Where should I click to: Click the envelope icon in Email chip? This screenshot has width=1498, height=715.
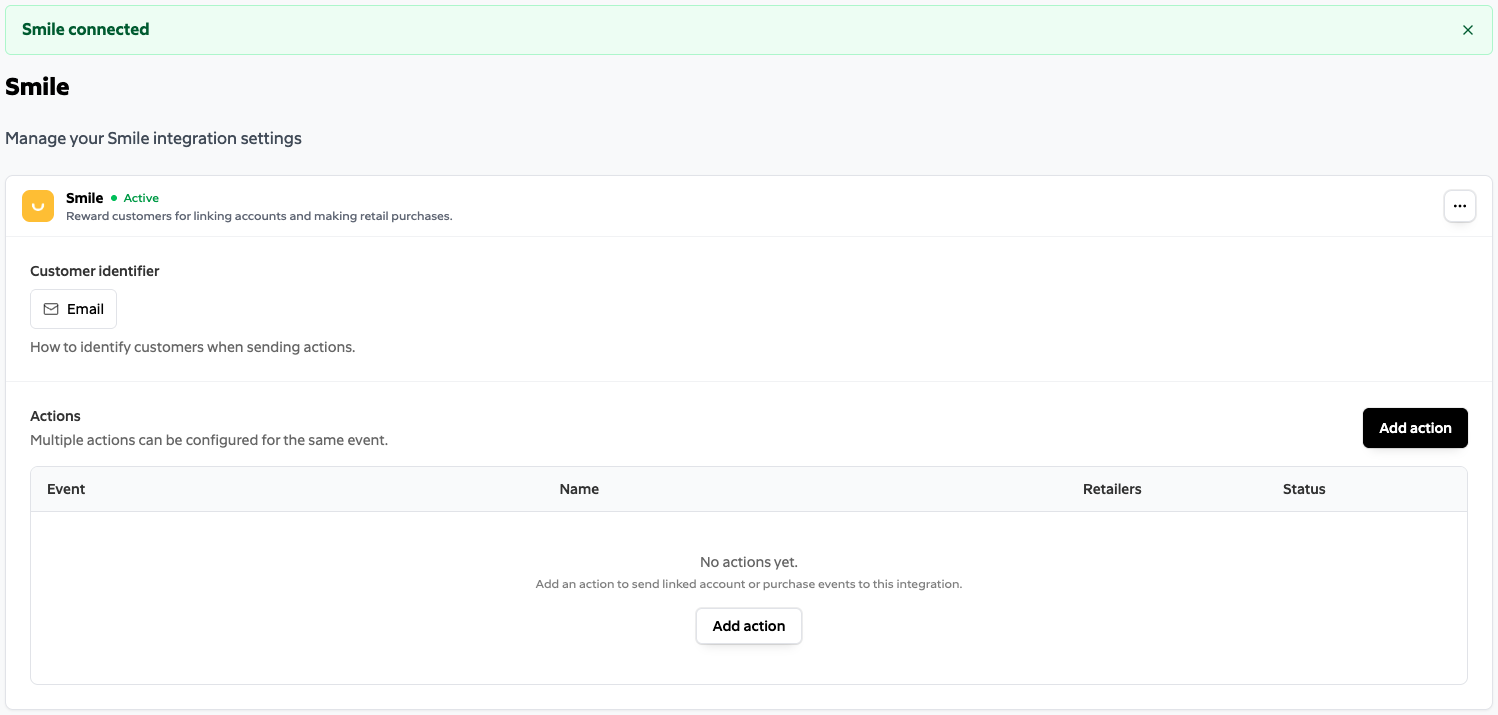pos(51,309)
